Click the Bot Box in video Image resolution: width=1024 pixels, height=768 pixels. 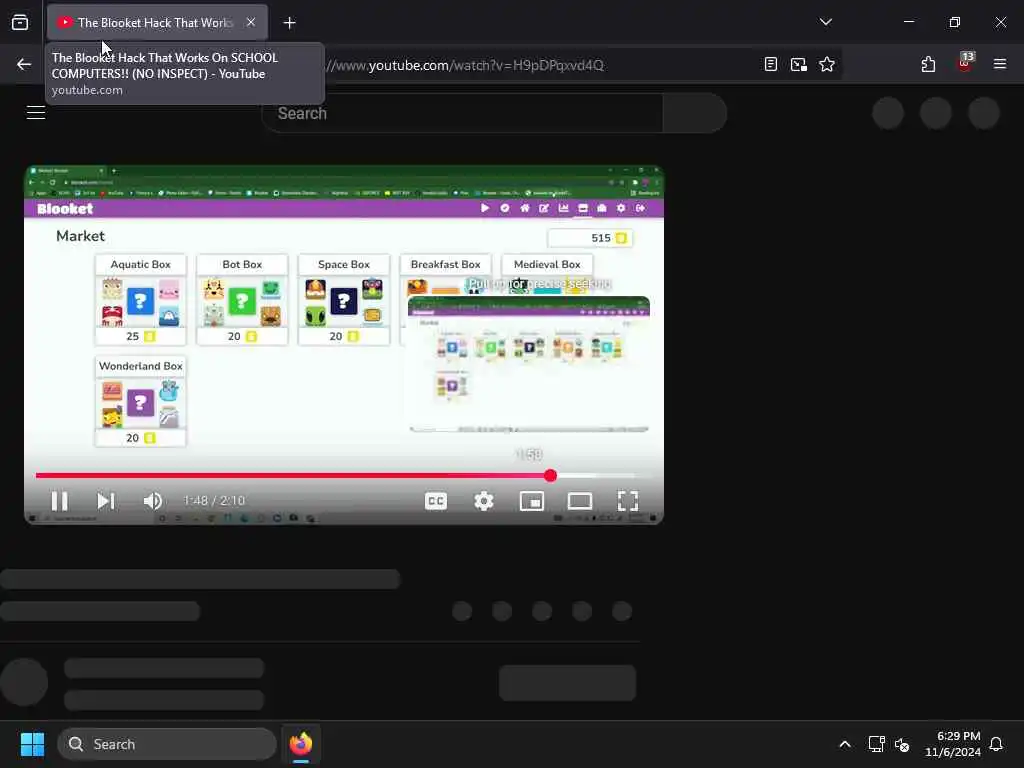(242, 300)
